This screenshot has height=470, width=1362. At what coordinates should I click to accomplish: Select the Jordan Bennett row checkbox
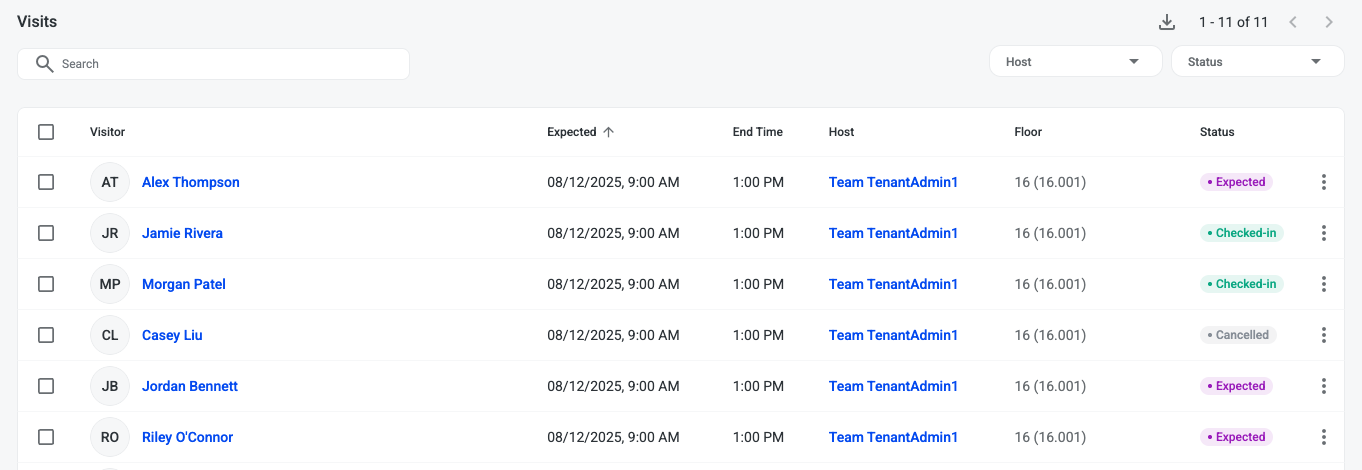click(46, 386)
